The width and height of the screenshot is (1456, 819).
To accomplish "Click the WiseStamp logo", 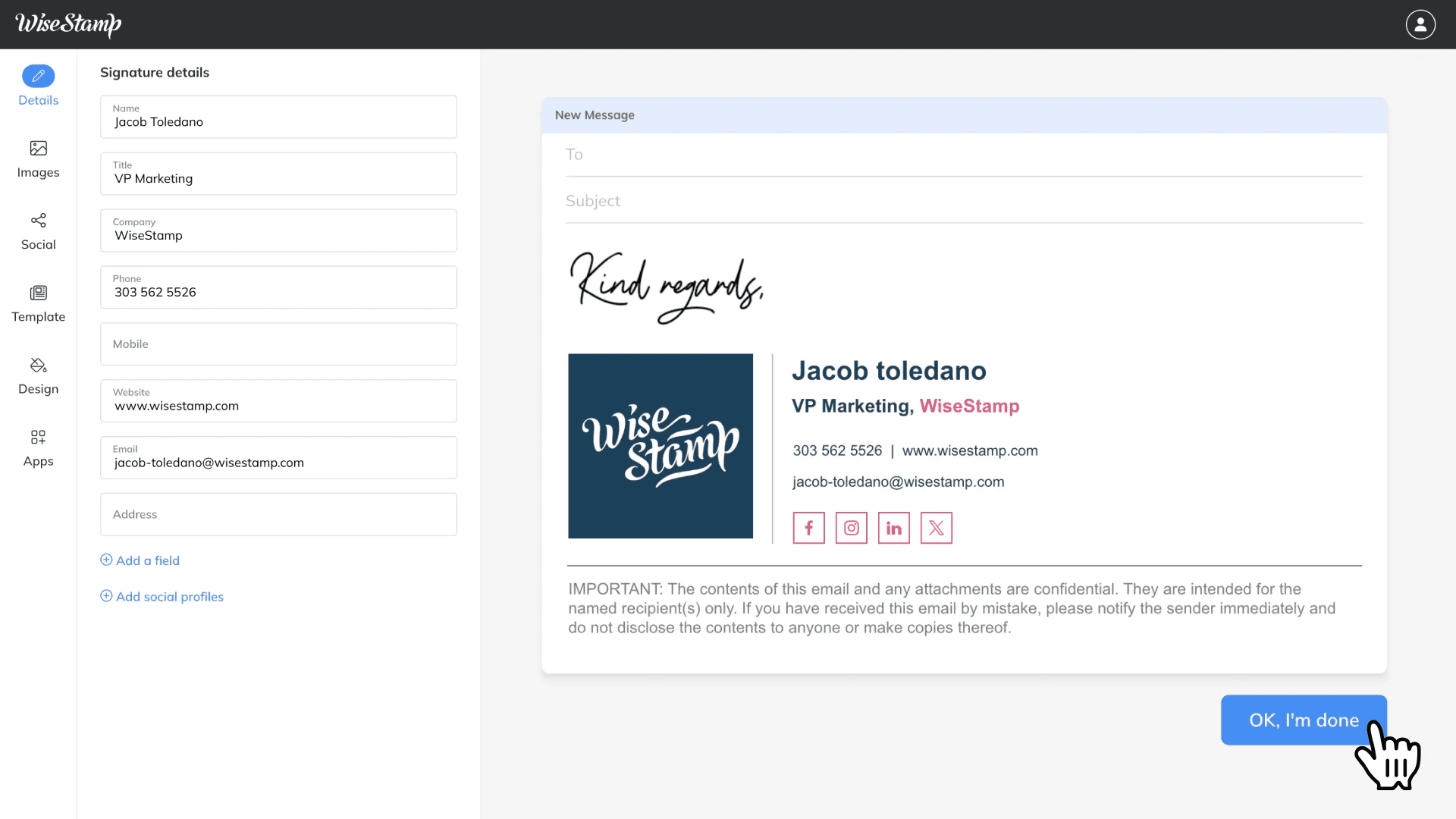I will tap(67, 24).
